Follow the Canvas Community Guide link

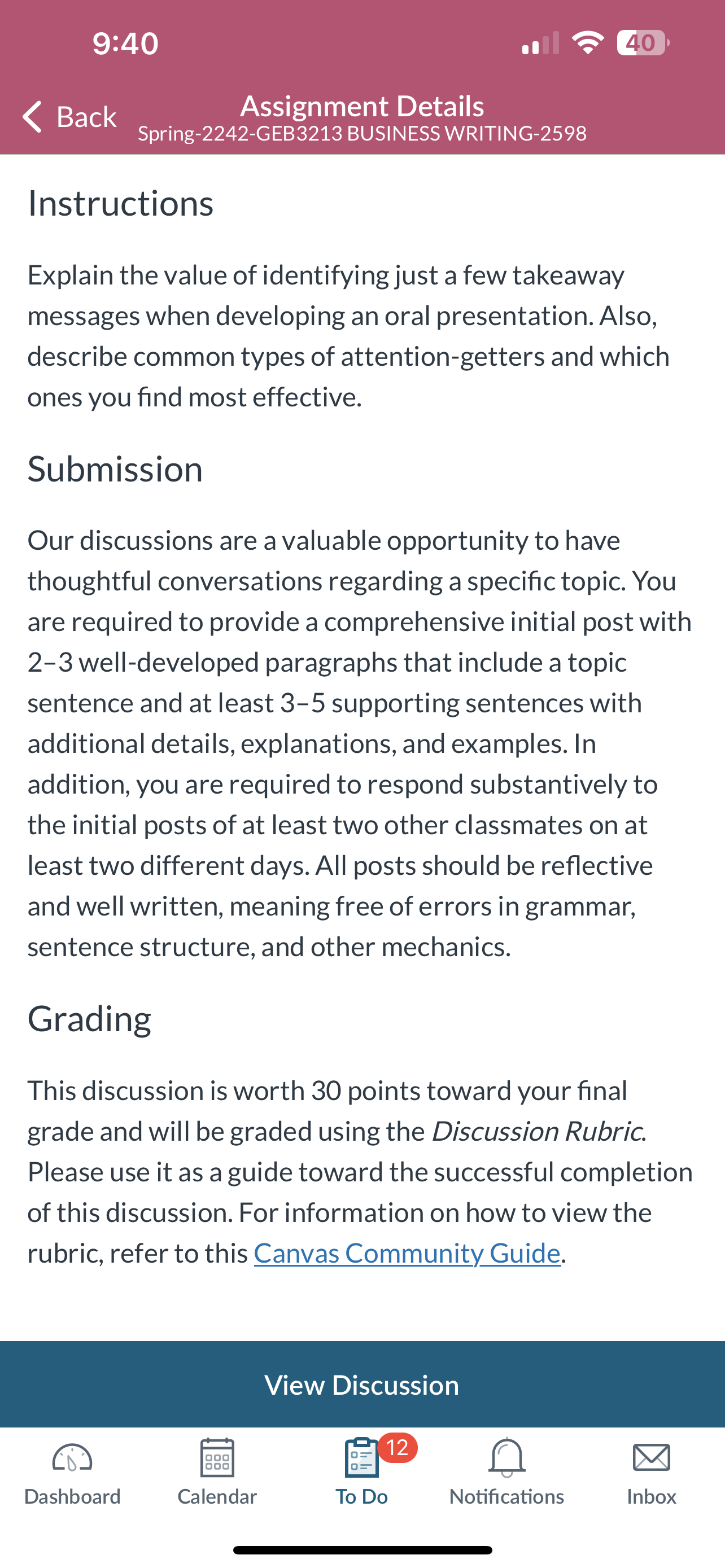coord(407,1253)
